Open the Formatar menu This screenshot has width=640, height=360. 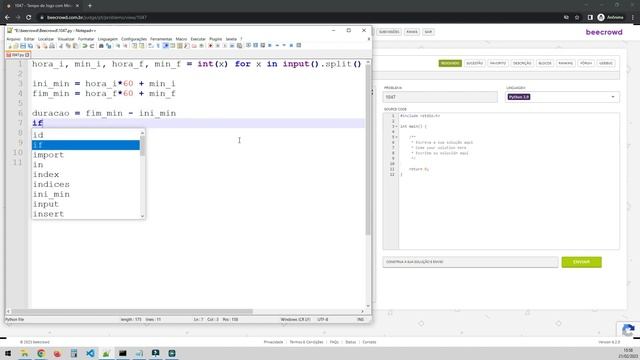(x=86, y=39)
